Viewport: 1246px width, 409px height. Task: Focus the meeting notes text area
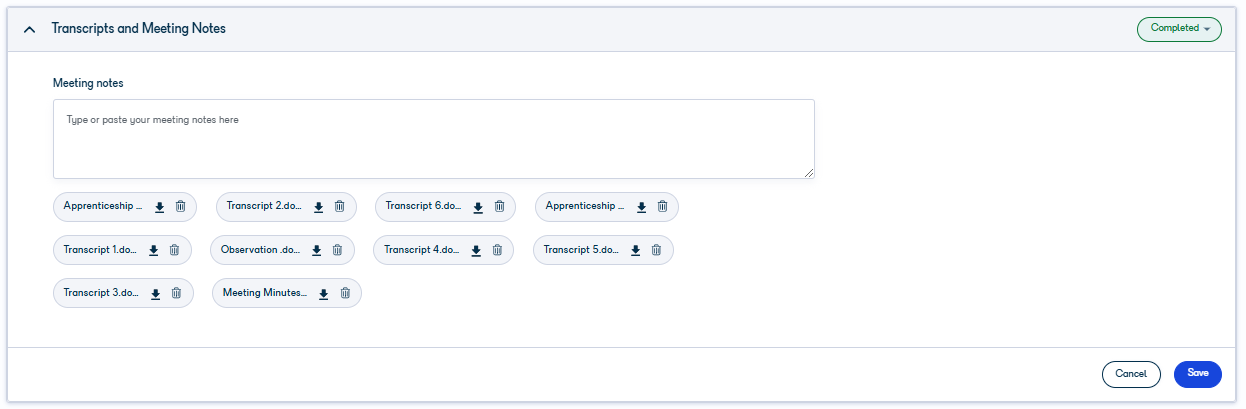click(x=434, y=139)
